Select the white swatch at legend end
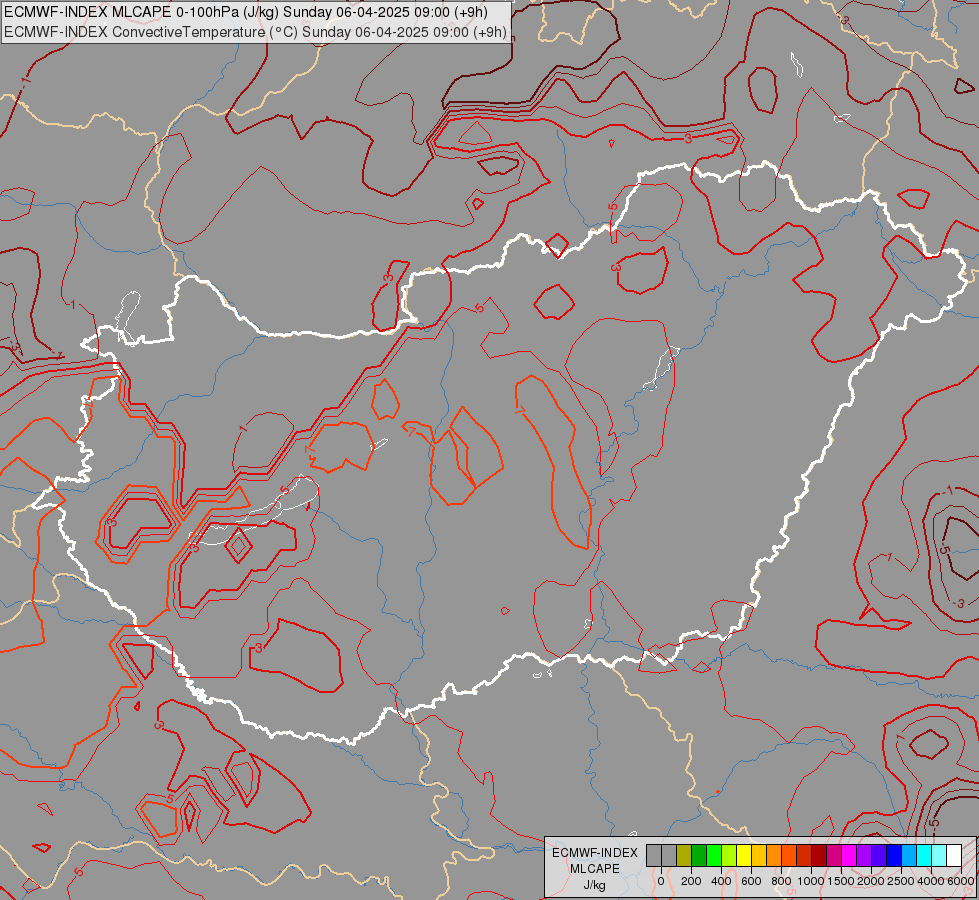 coord(954,855)
